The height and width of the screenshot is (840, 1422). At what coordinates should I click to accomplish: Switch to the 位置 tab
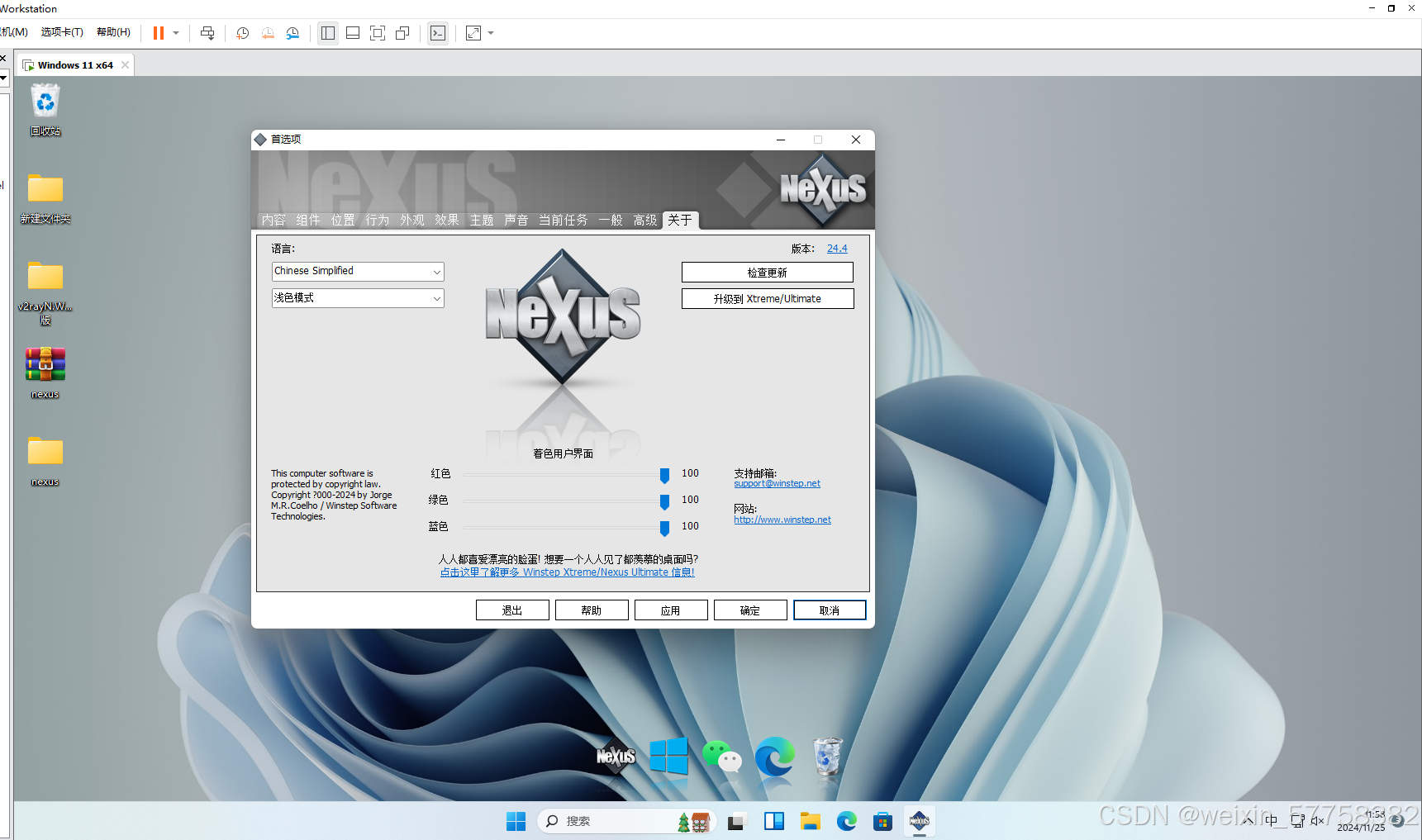coord(343,220)
